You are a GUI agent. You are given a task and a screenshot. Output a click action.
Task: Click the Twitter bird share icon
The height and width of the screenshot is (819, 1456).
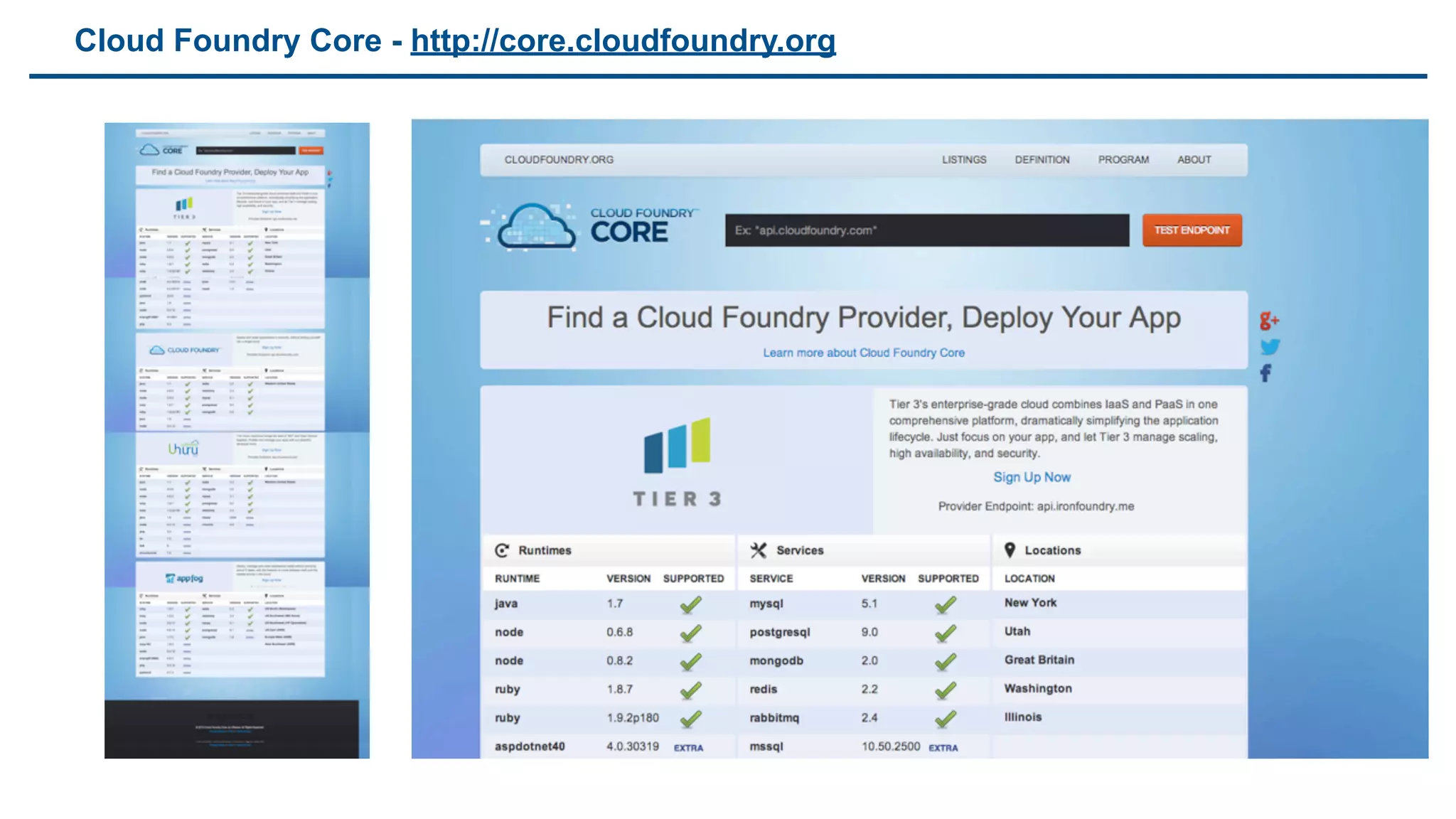[1270, 347]
